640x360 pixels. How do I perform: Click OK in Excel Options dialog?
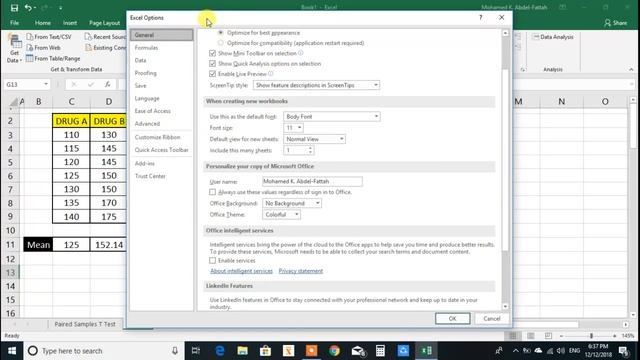453,318
